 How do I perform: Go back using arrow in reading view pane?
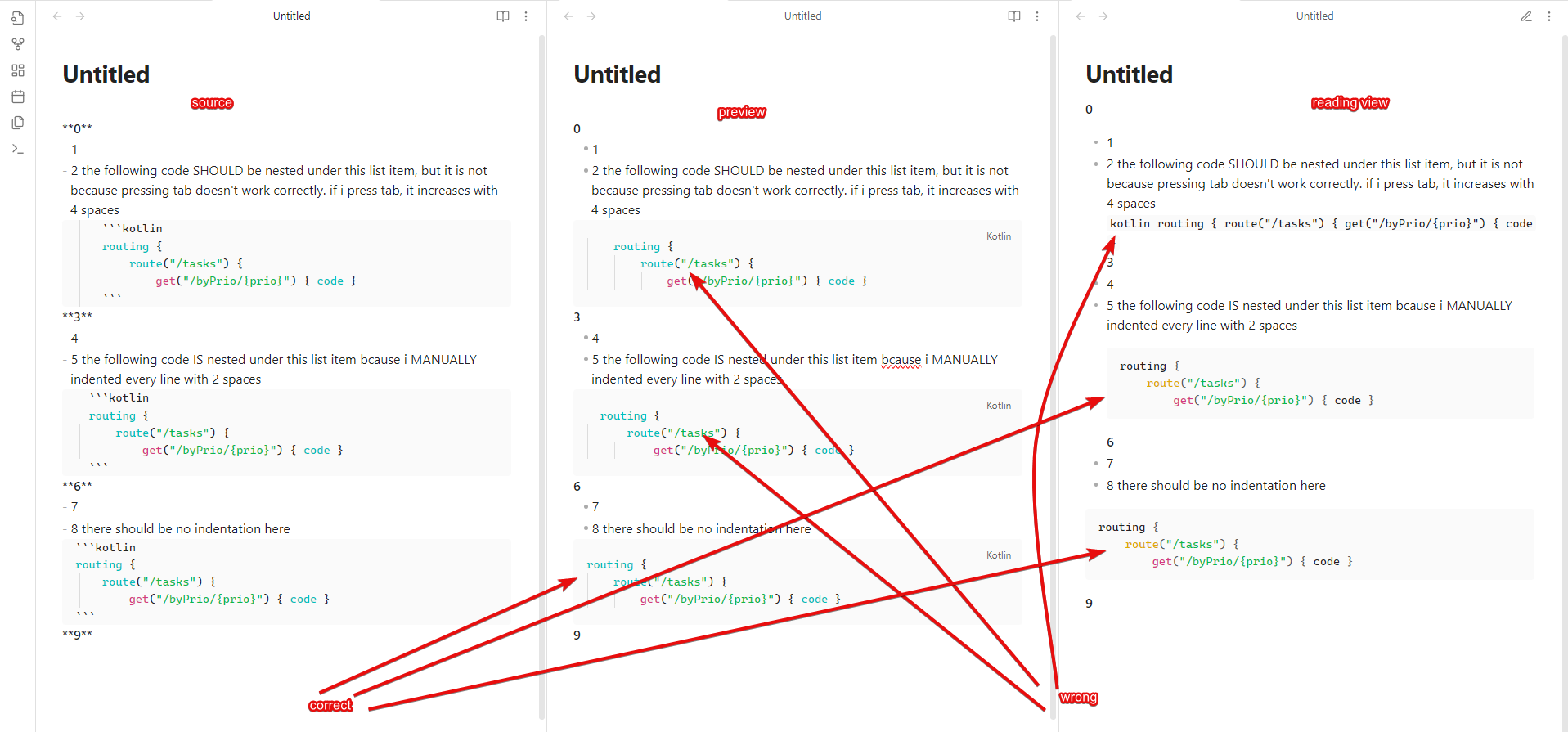pyautogui.click(x=1081, y=16)
